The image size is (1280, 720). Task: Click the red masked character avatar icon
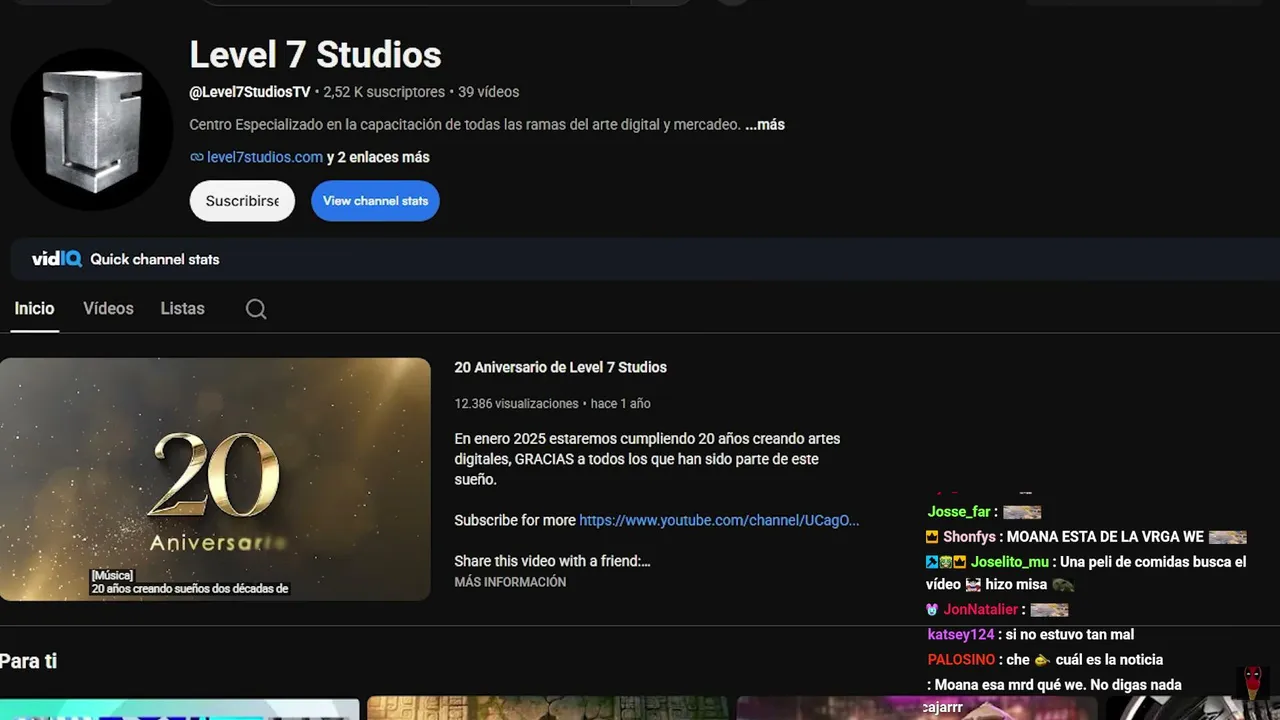tap(1252, 682)
